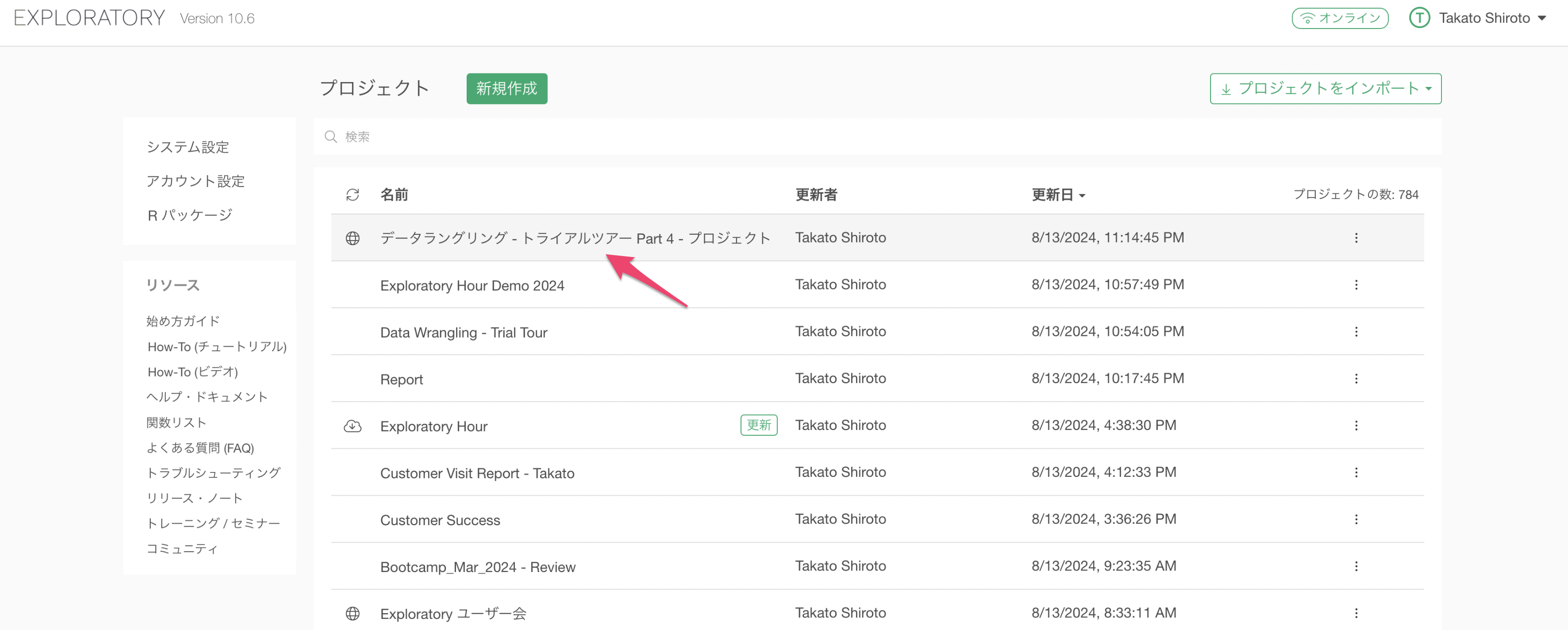Open How-To (チュートリアル) link
The width and height of the screenshot is (1568, 630).
[217, 347]
